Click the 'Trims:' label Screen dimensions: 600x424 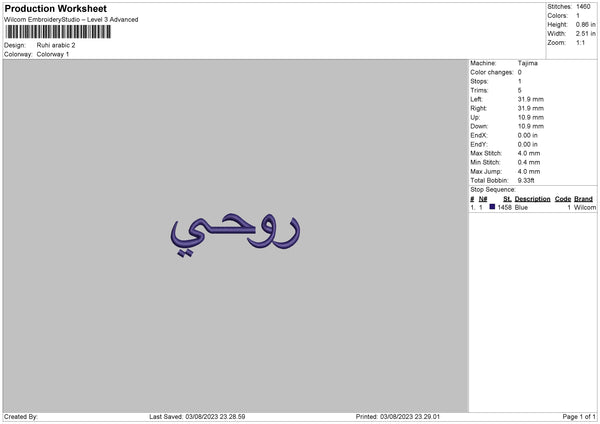coord(479,90)
